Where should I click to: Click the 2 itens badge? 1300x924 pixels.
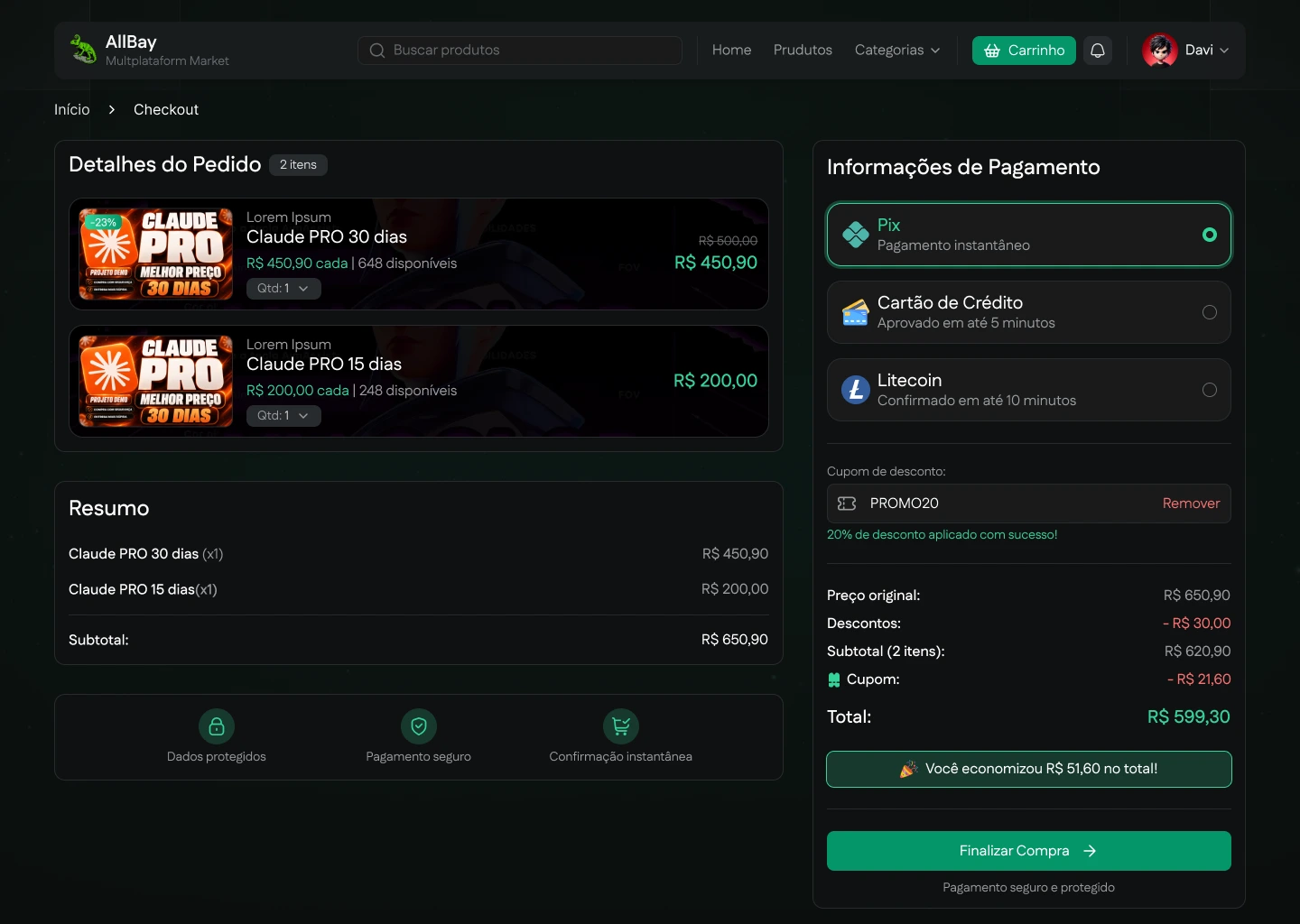[298, 165]
